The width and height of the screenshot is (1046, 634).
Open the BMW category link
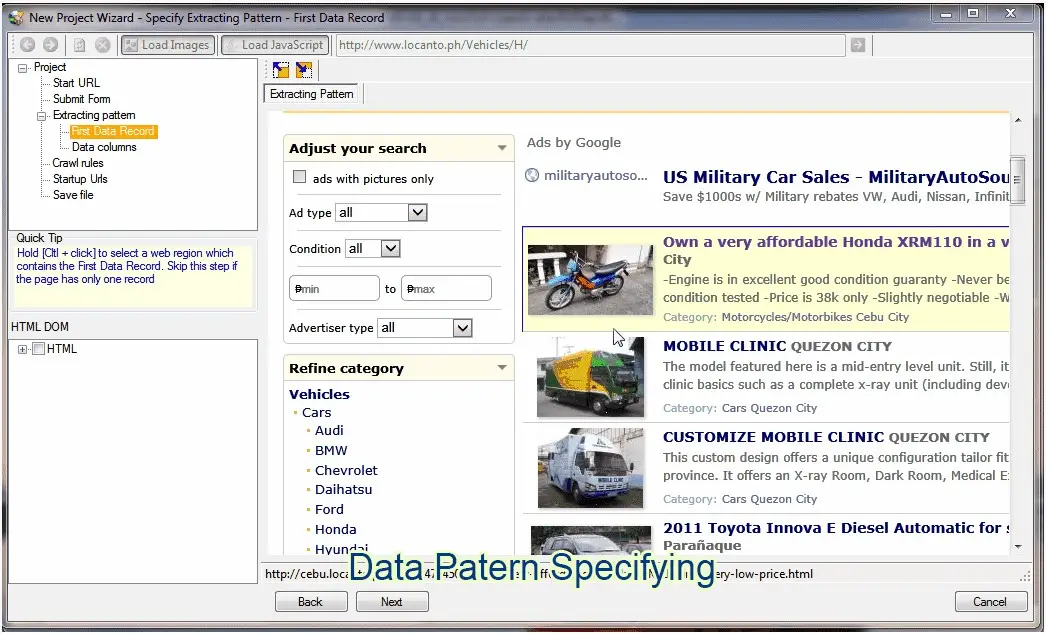pos(331,450)
